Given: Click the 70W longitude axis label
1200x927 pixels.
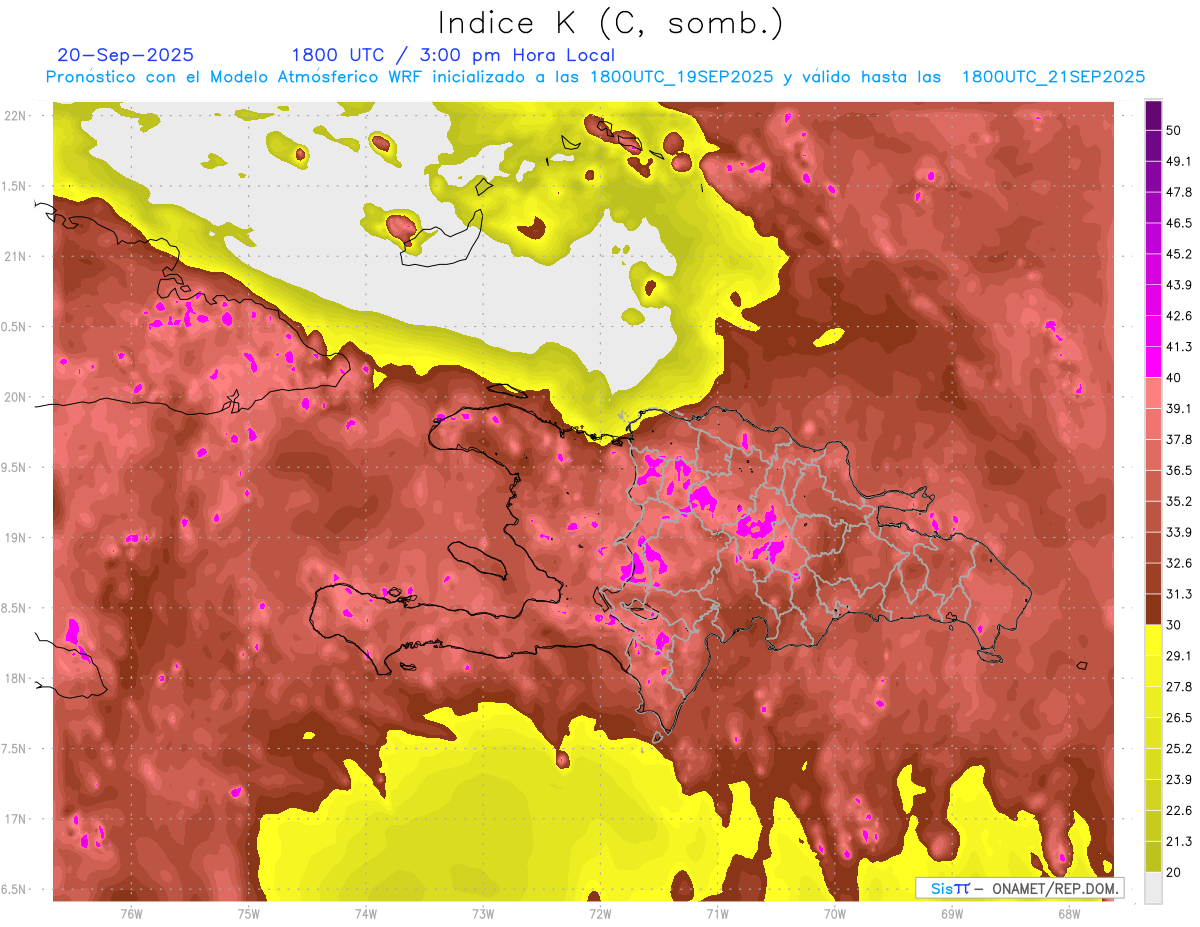Looking at the screenshot, I should pyautogui.click(x=834, y=913).
